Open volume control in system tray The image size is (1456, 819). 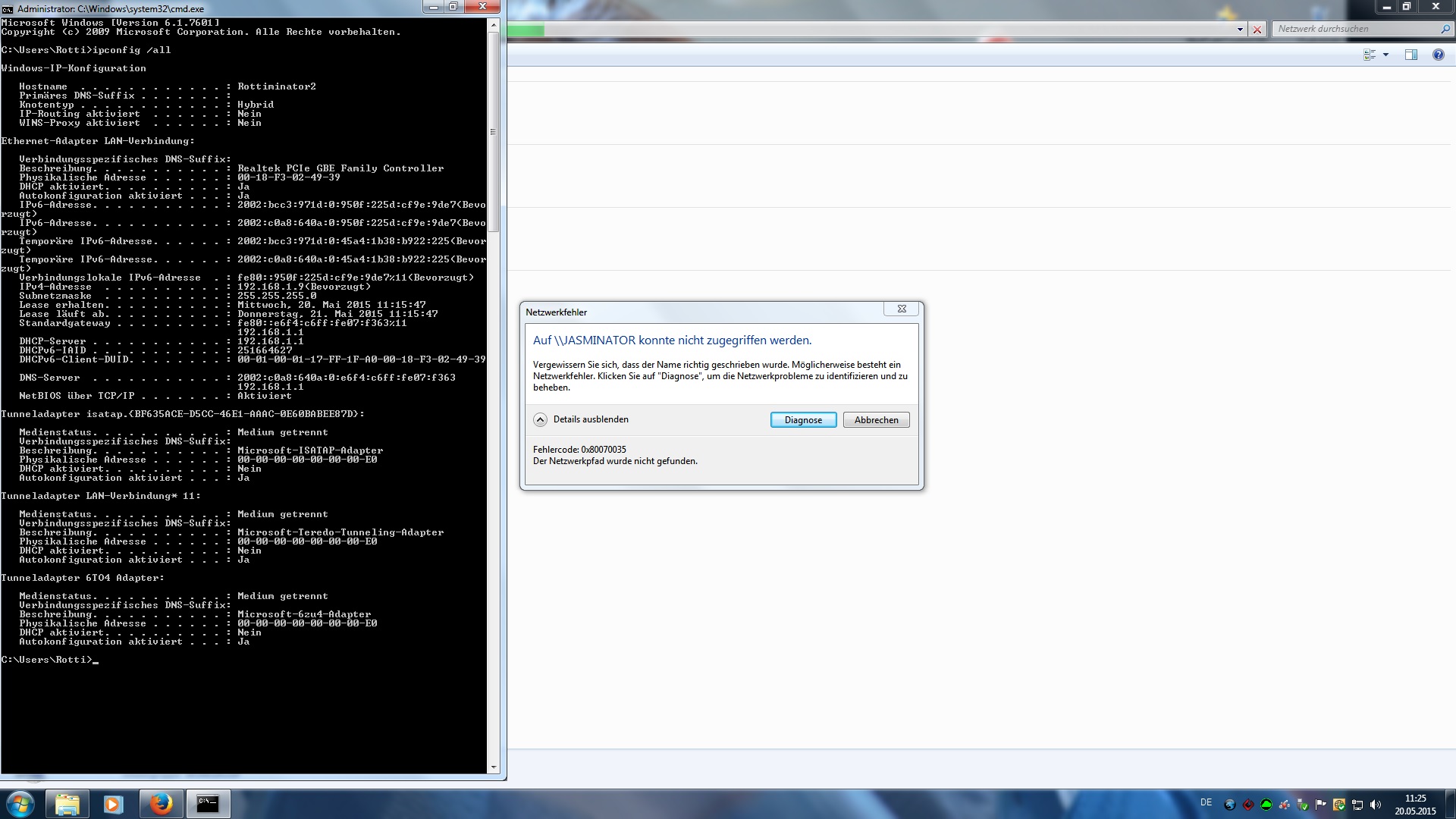[1376, 805]
